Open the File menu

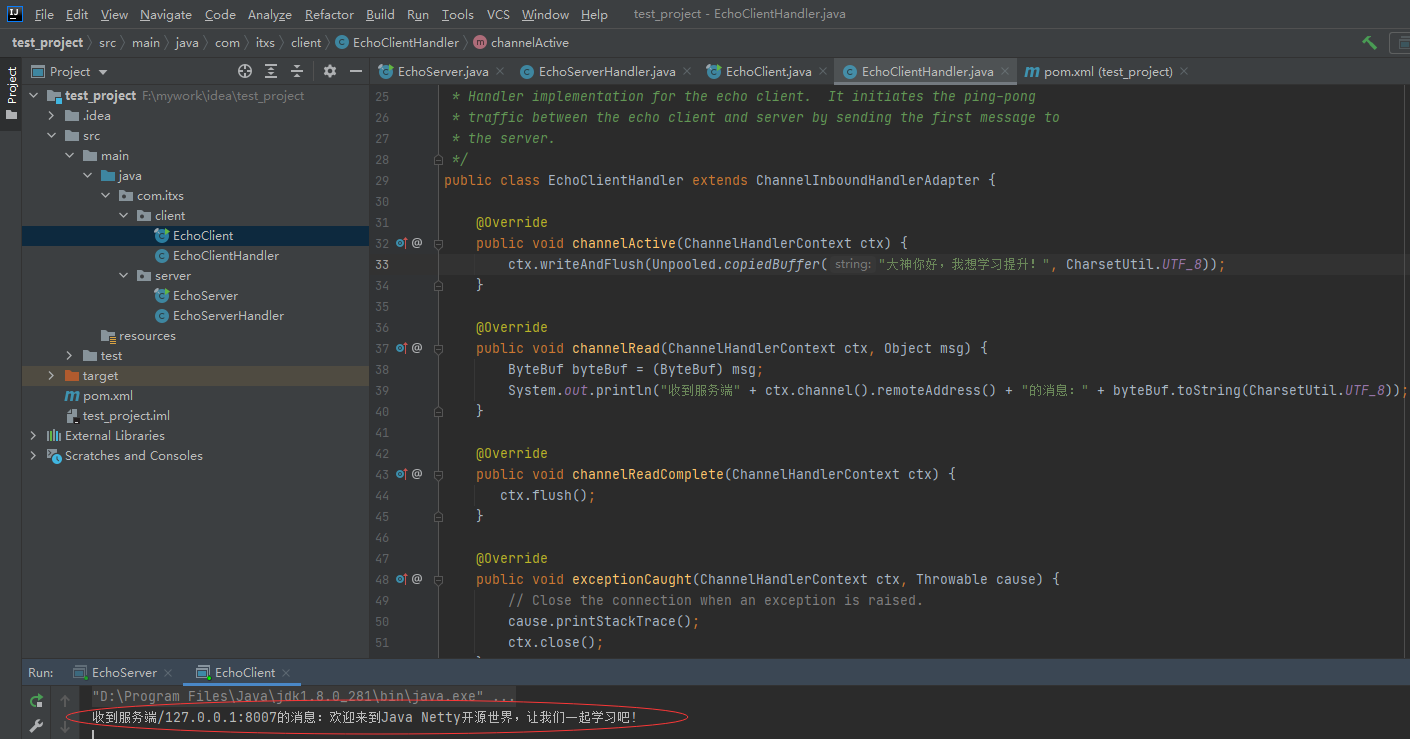(x=44, y=15)
